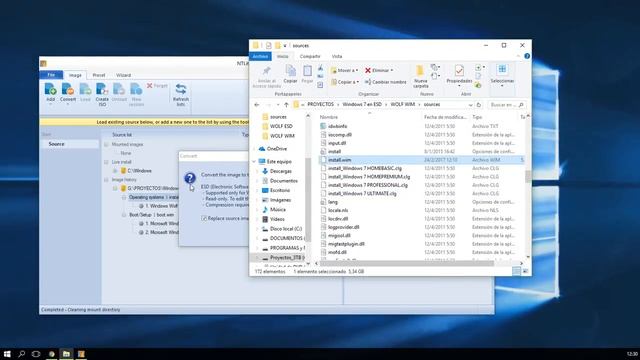Open the Windows Start button

(7, 354)
